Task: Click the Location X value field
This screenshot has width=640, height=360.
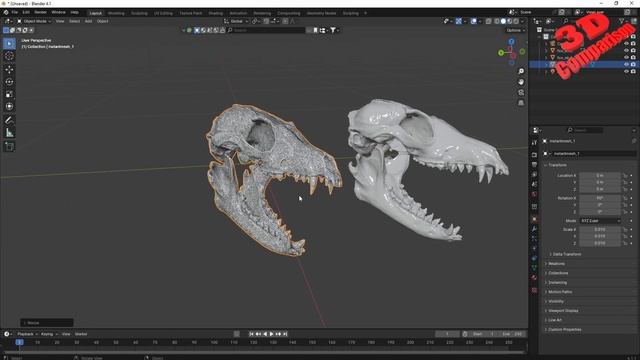Action: [x=600, y=176]
